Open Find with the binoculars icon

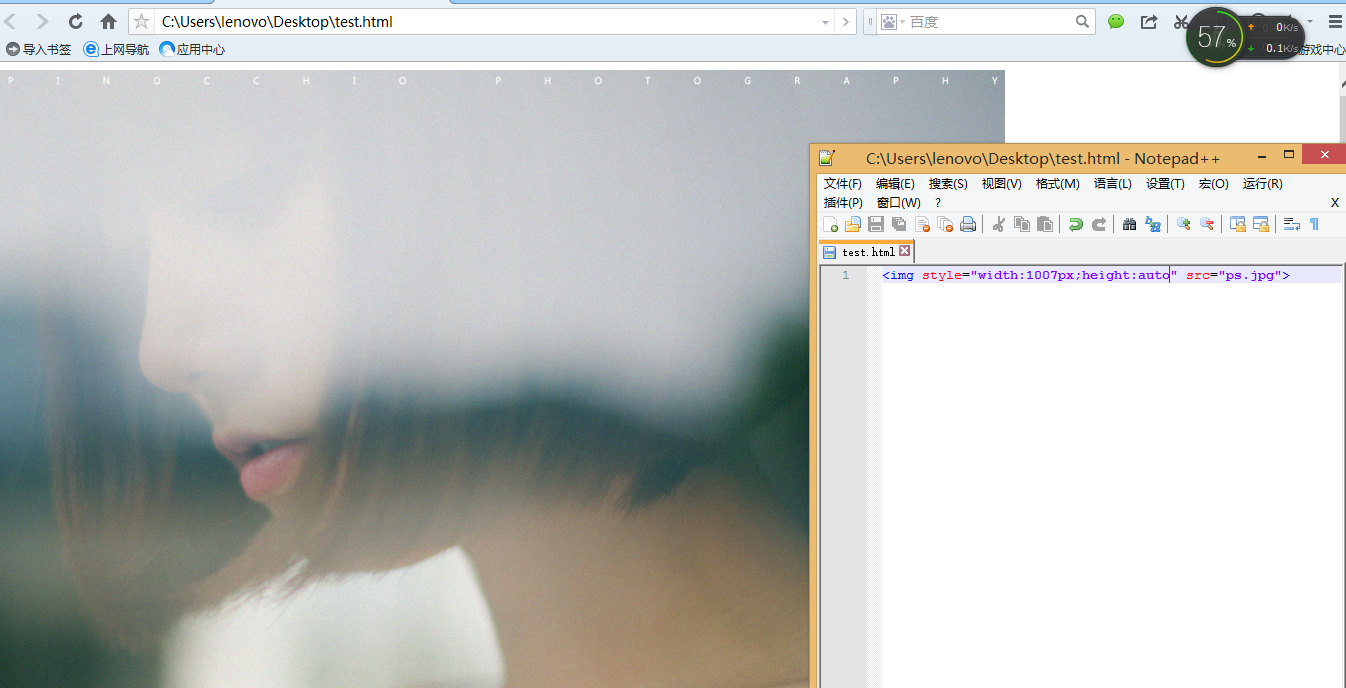[1130, 224]
